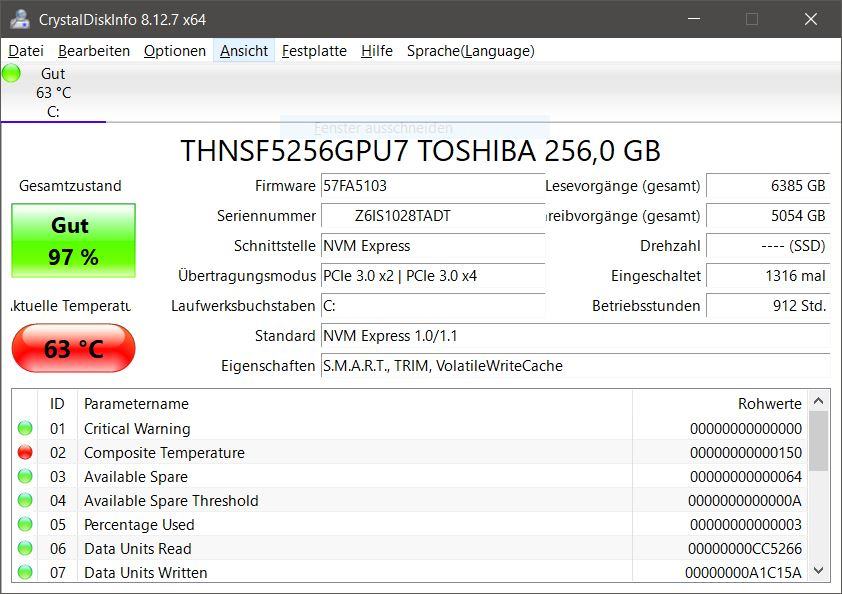Click raw value 00000000CC5266
The height and width of the screenshot is (594, 842).
[745, 548]
